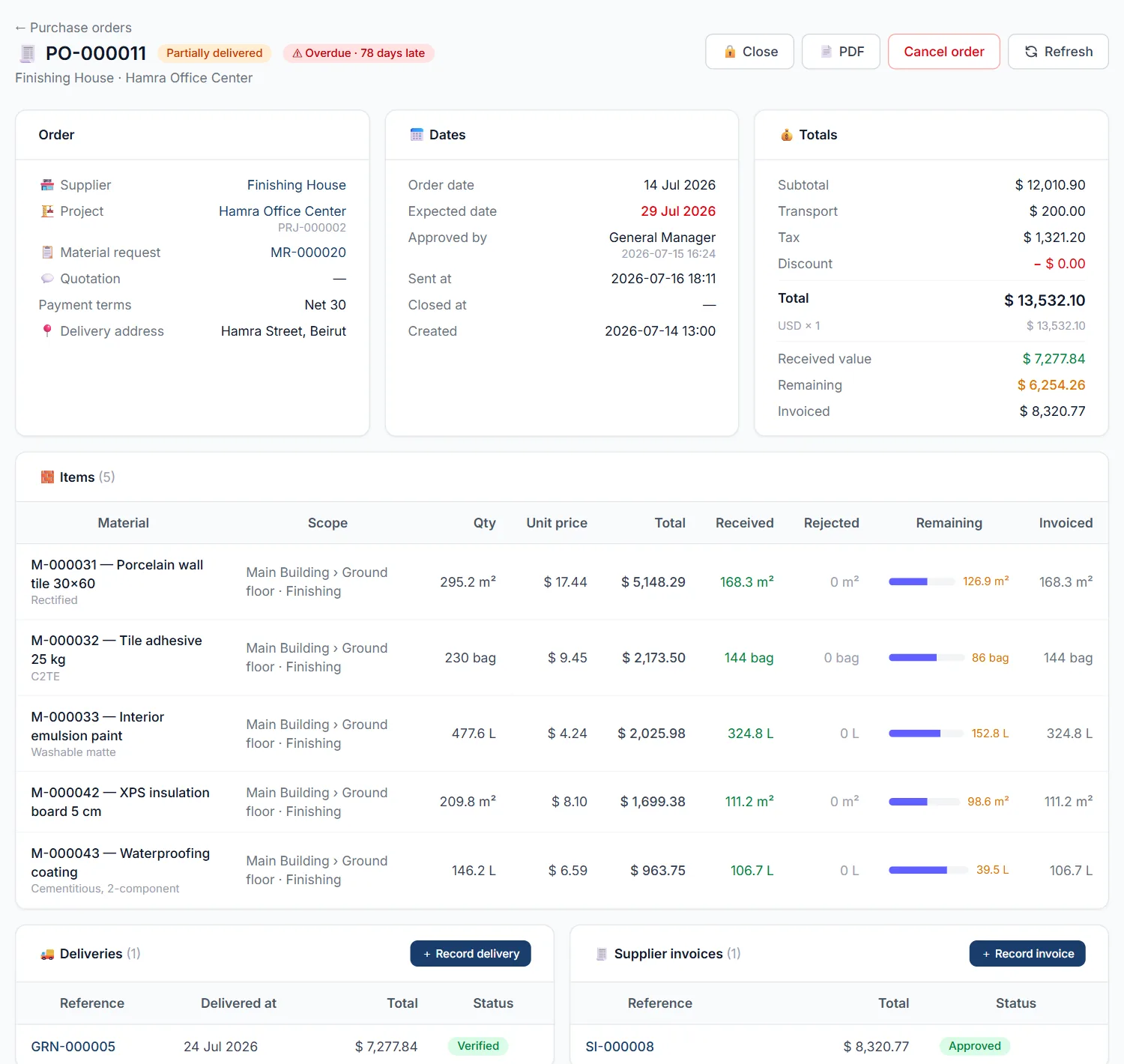1124x1064 pixels.
Task: Click the purchase order document icon beside PO-000011
Action: click(28, 53)
